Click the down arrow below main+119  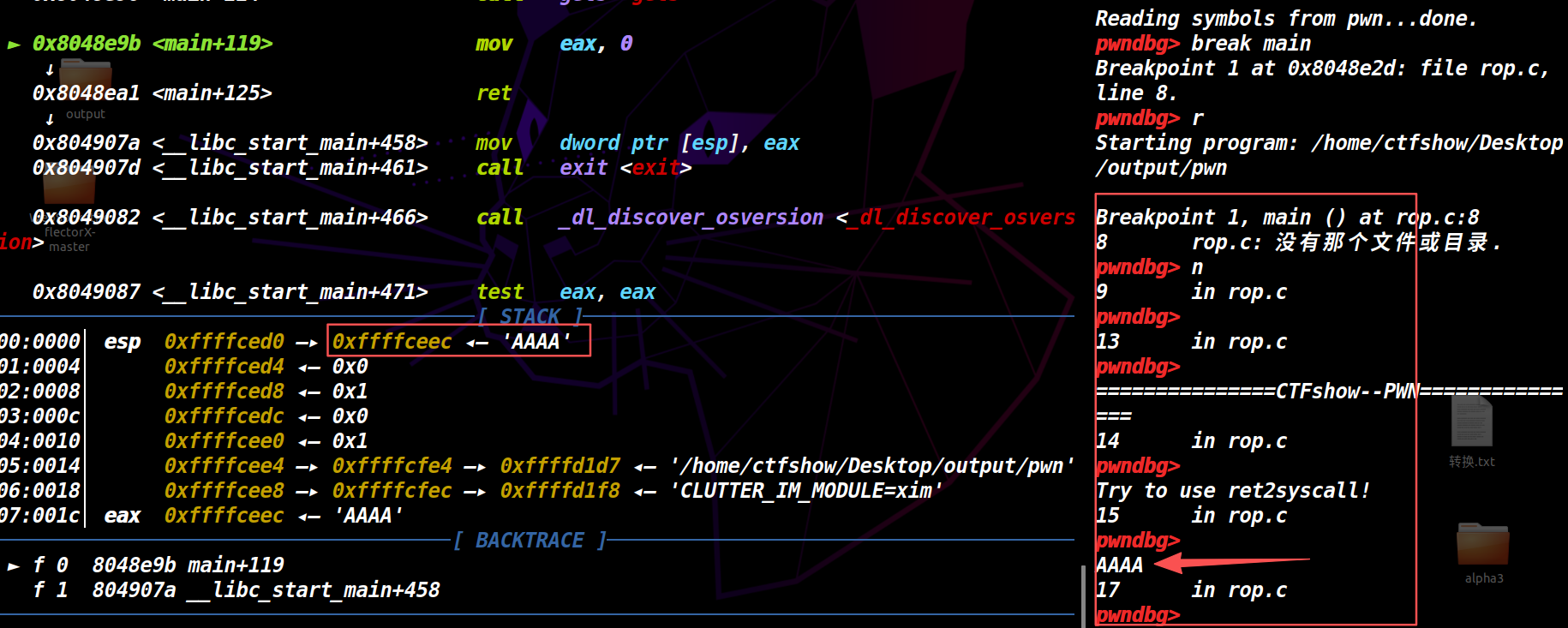point(50,69)
